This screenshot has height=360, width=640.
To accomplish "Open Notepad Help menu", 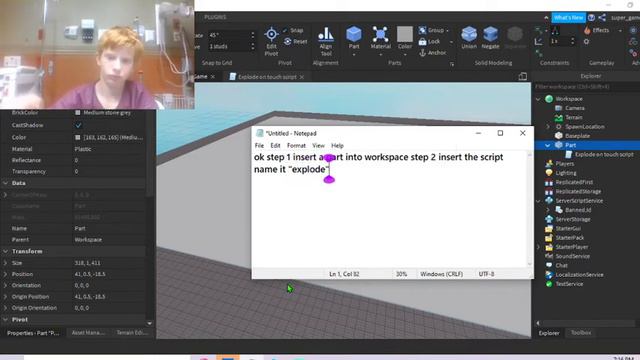I will tap(337, 146).
